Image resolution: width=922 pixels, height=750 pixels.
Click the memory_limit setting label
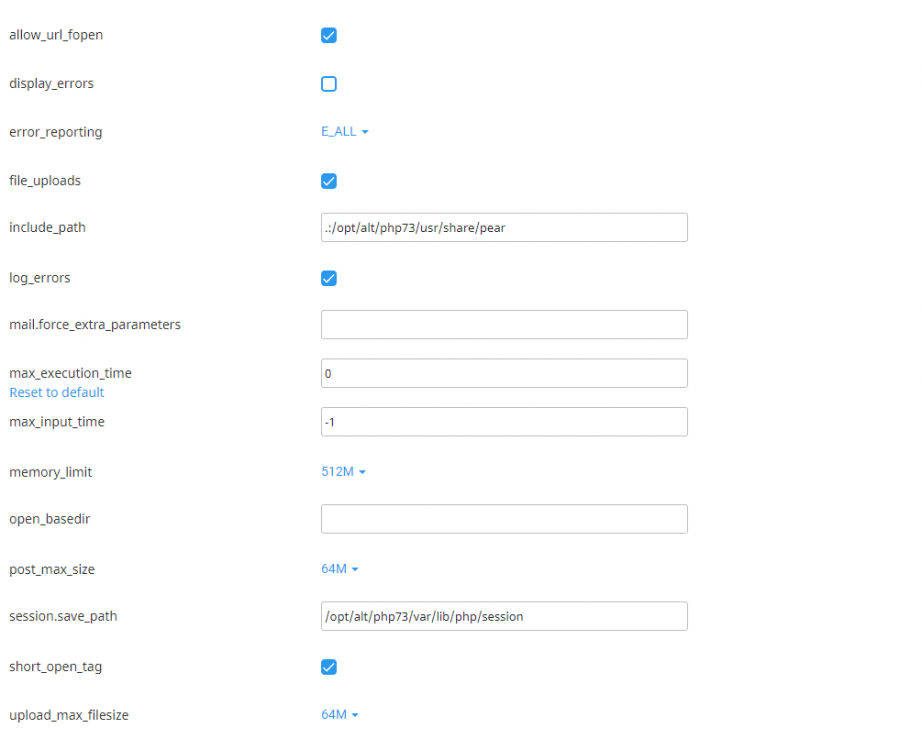[x=50, y=472]
